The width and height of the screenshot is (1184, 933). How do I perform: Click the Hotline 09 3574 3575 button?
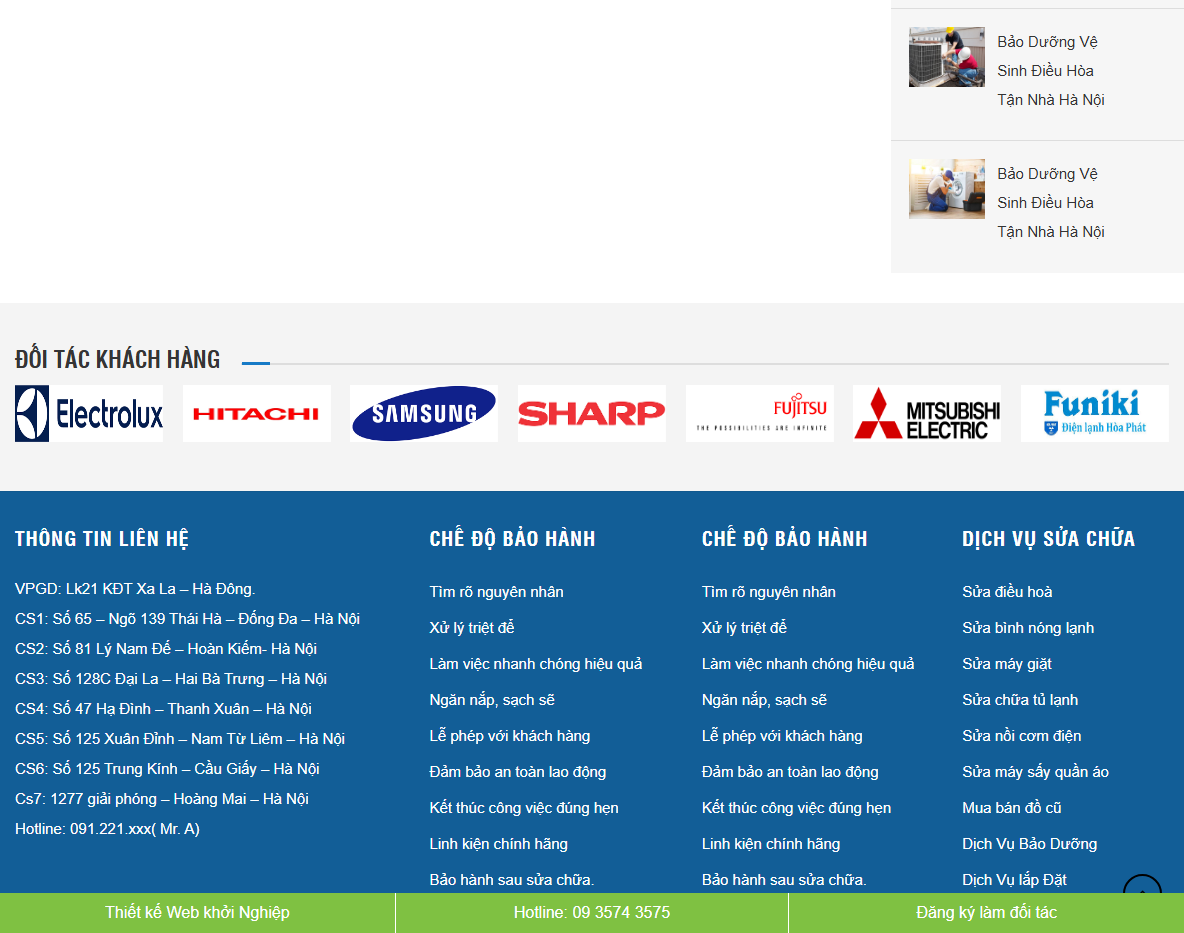pyautogui.click(x=592, y=913)
